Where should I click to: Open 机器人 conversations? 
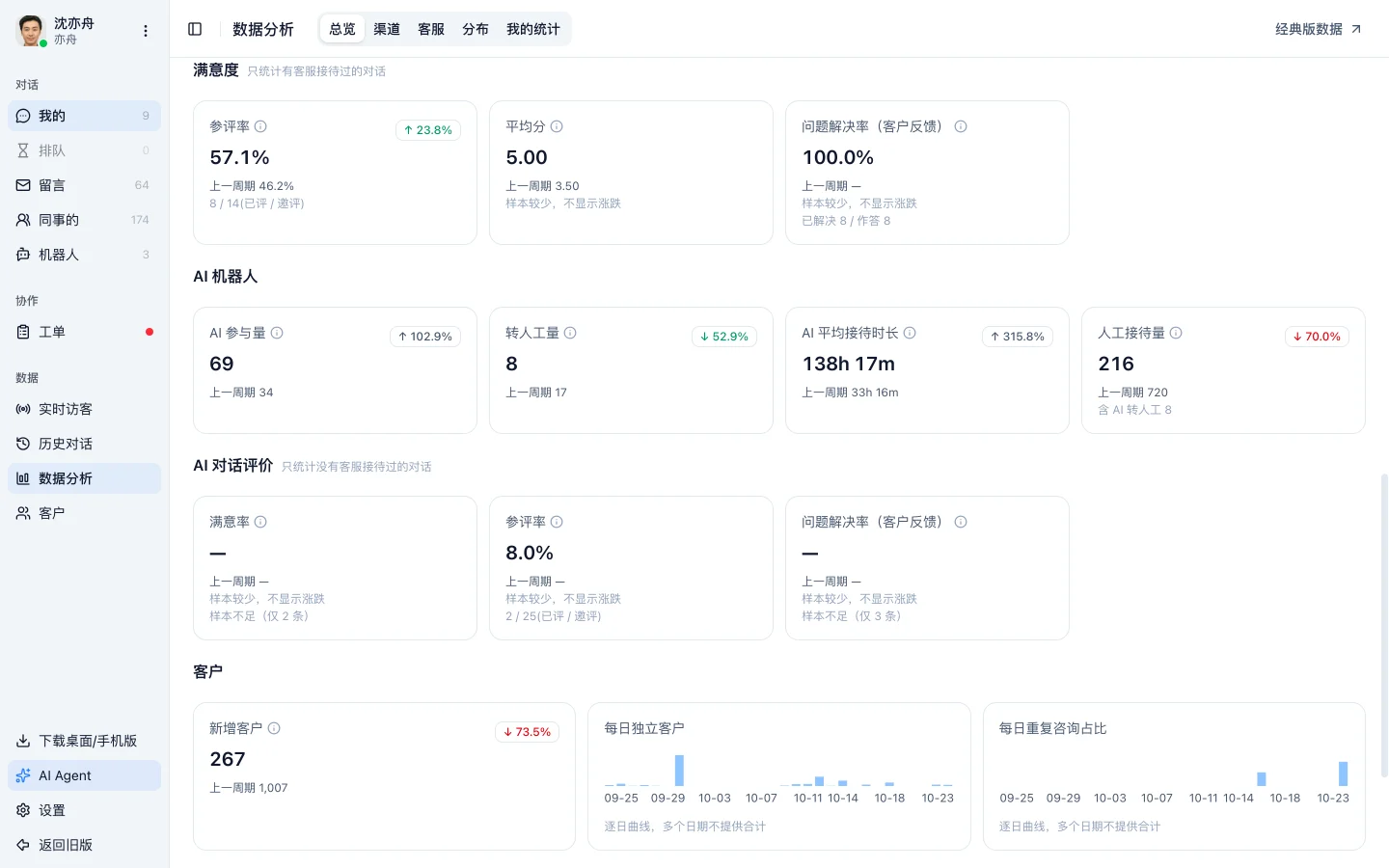[x=84, y=255]
